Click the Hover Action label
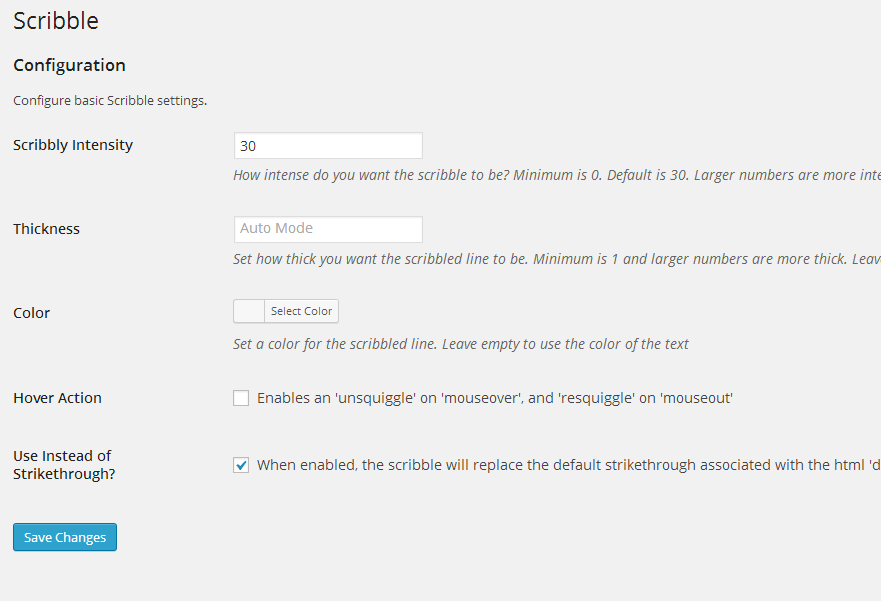Viewport: 881px width, 601px height. click(57, 398)
